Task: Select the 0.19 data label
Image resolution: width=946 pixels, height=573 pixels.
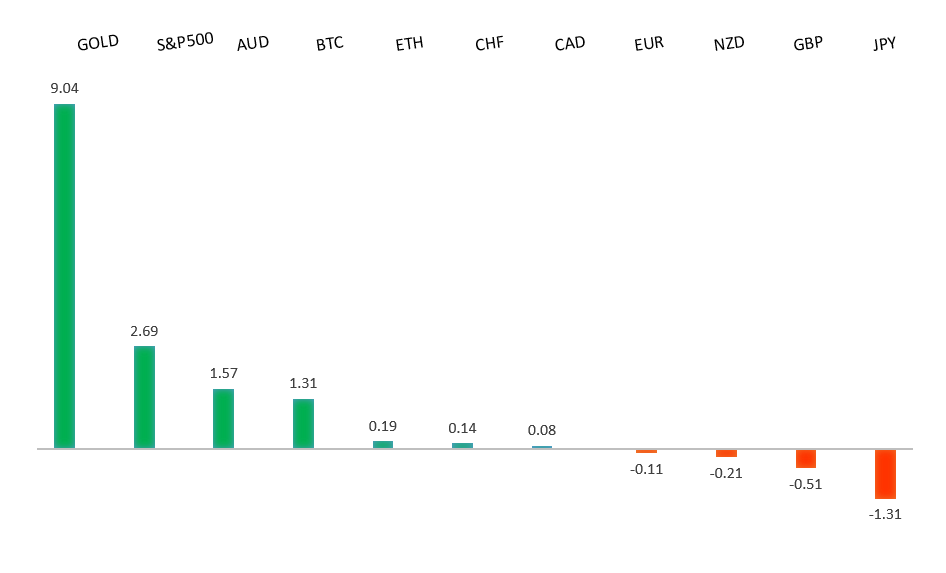Action: pos(383,426)
